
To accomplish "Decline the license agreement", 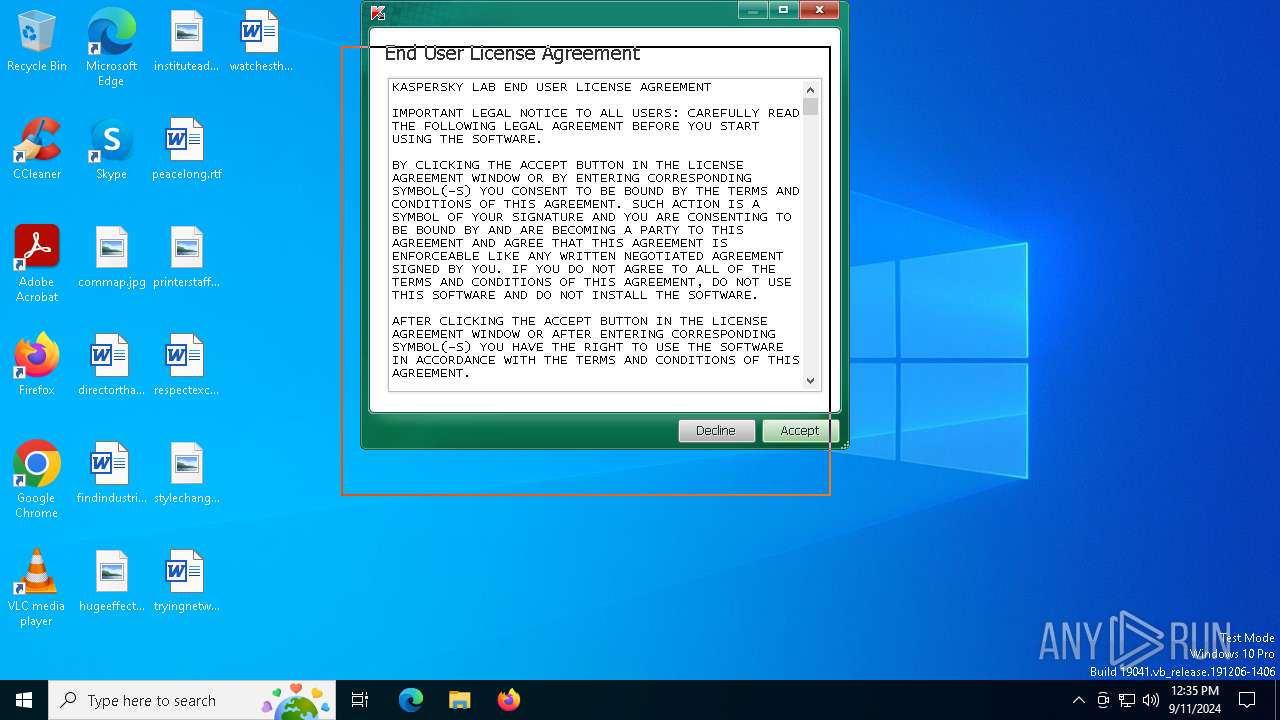I will tap(716, 430).
